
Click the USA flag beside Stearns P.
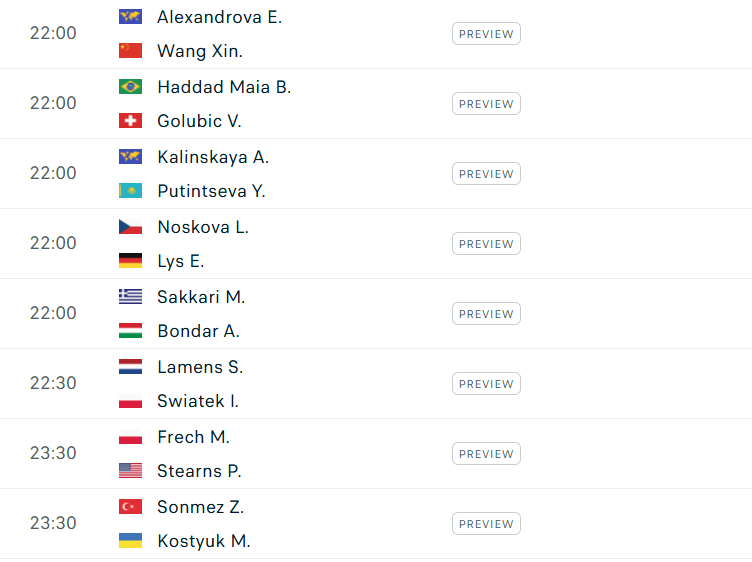tap(130, 471)
